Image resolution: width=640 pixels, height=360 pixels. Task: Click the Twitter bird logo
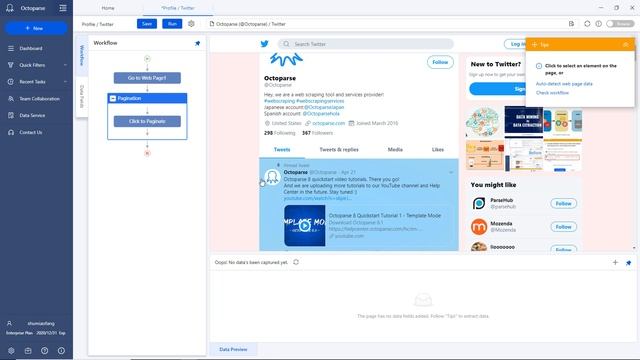click(x=264, y=44)
